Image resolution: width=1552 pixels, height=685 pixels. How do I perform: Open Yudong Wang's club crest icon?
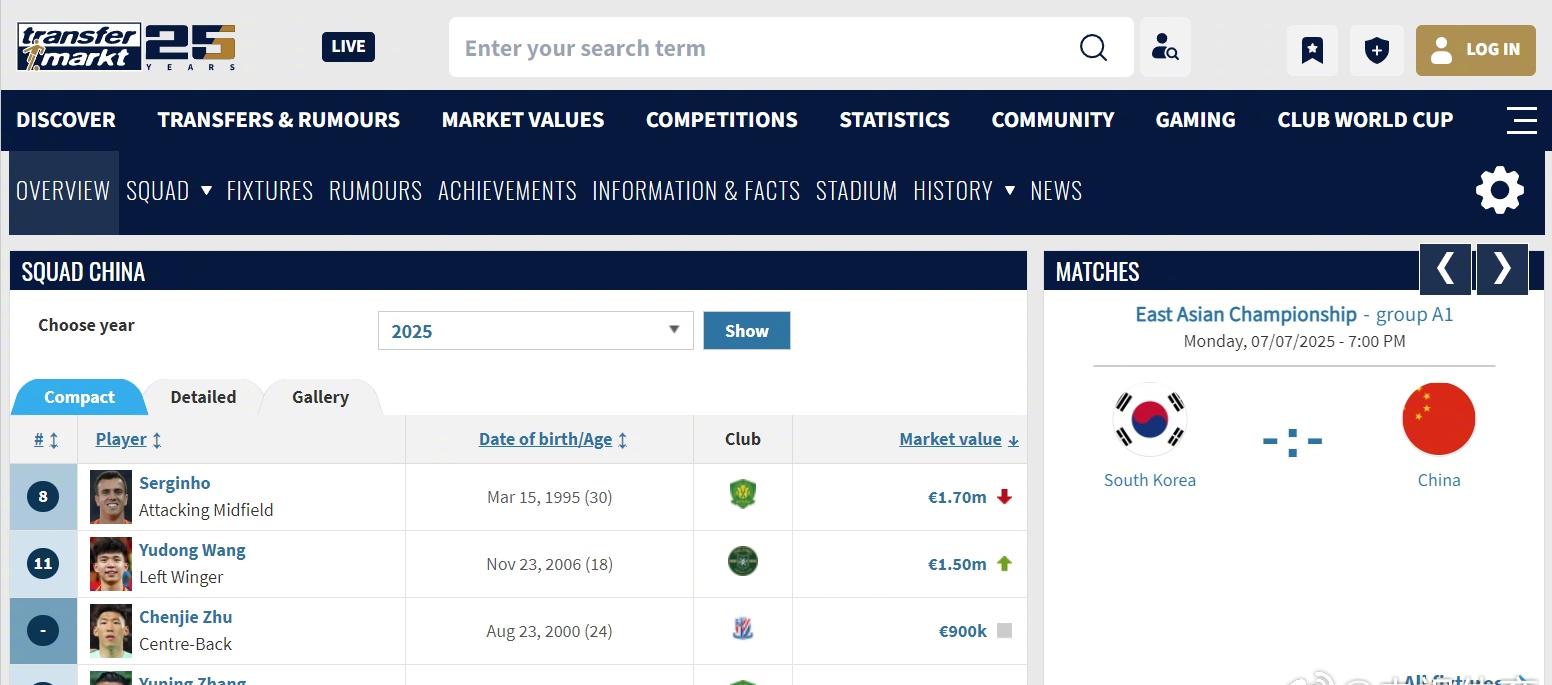point(742,561)
